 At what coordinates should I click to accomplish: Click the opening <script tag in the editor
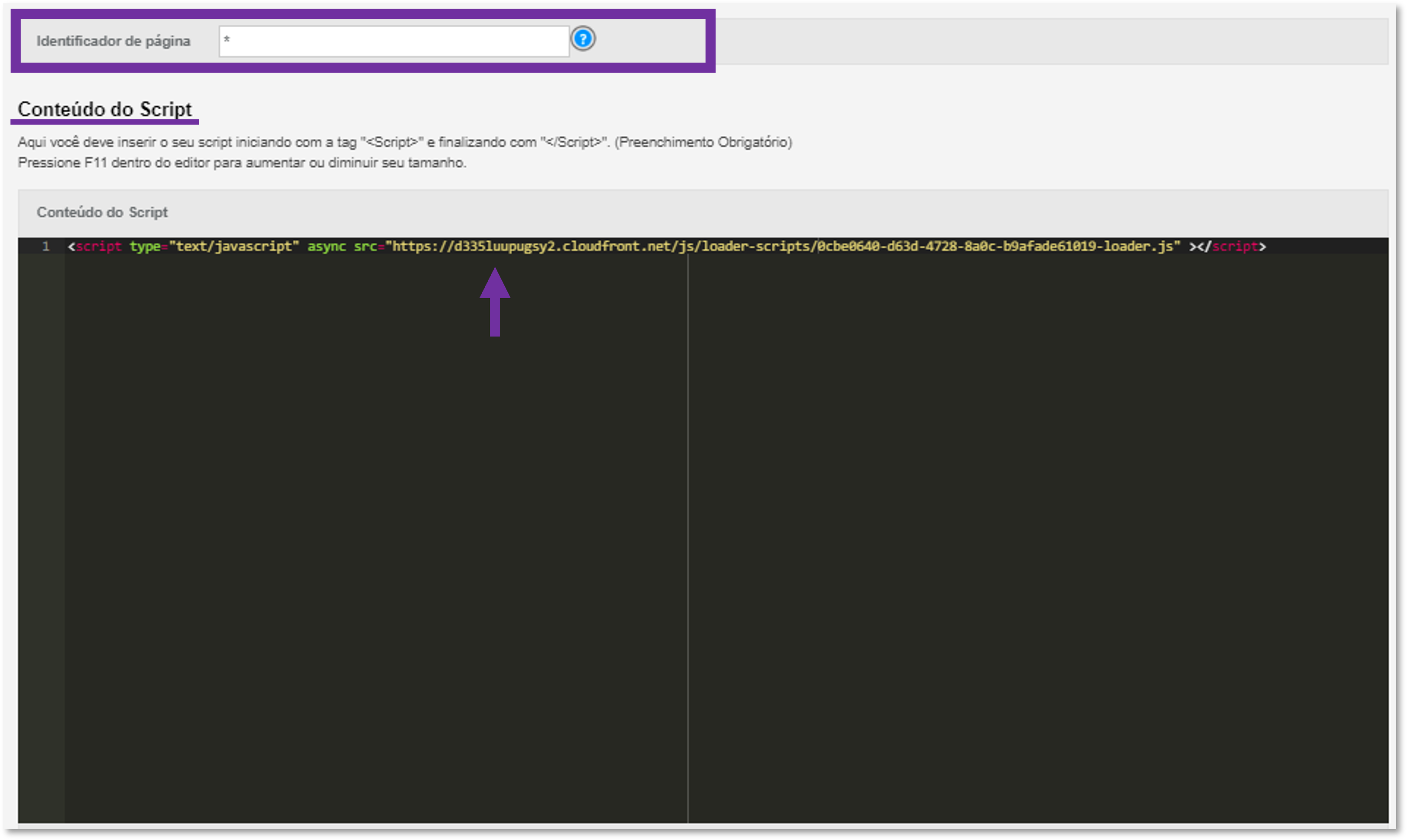tap(95, 246)
